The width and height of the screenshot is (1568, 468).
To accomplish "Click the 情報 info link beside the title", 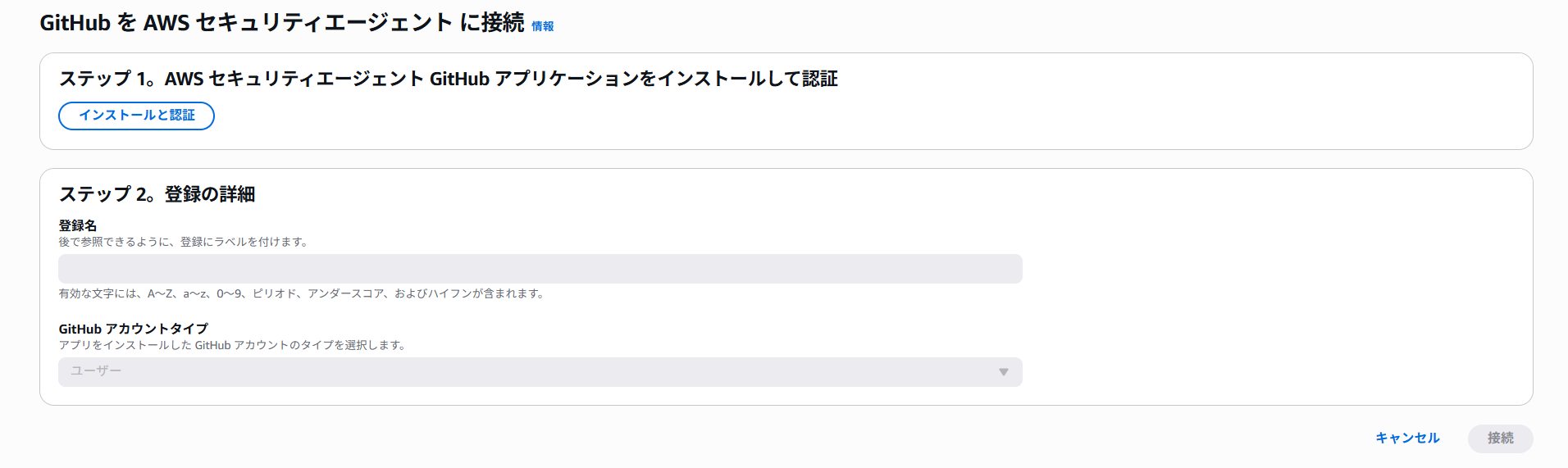I will [x=542, y=26].
